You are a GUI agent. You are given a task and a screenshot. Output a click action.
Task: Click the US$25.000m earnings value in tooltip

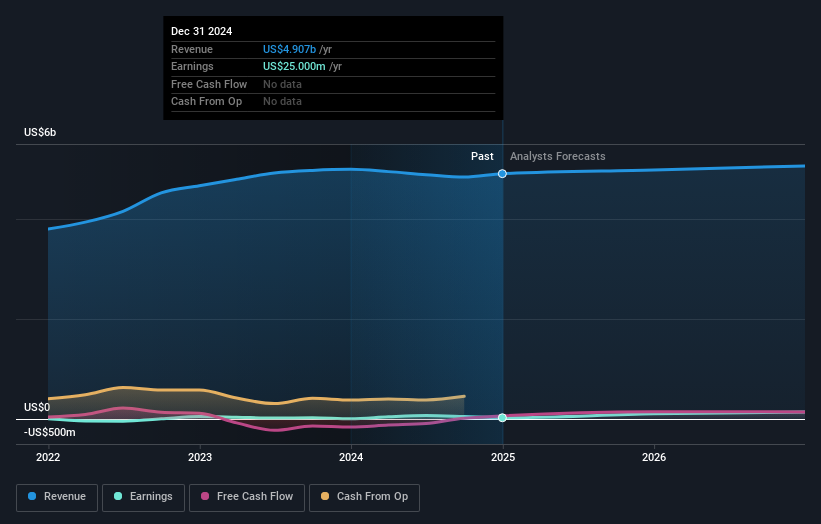pyautogui.click(x=294, y=66)
